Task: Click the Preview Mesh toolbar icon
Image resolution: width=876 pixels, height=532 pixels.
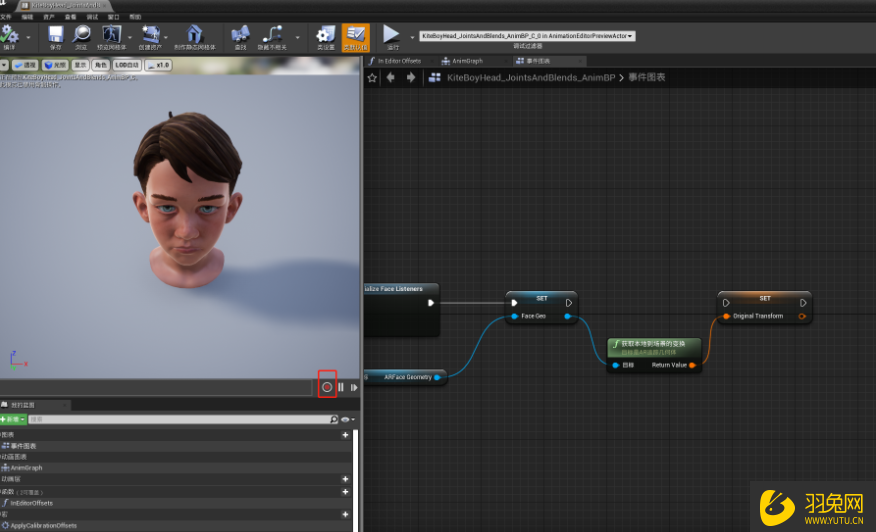Action: (x=113, y=36)
